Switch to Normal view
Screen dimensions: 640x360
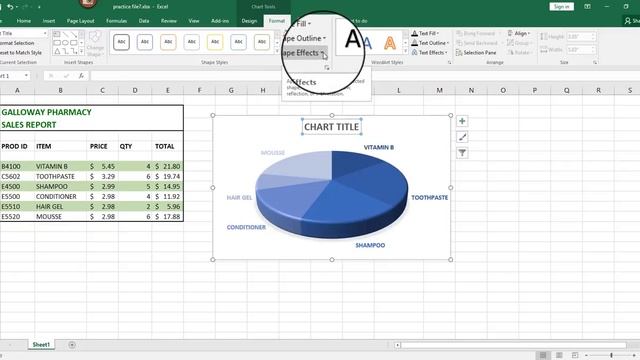point(543,356)
